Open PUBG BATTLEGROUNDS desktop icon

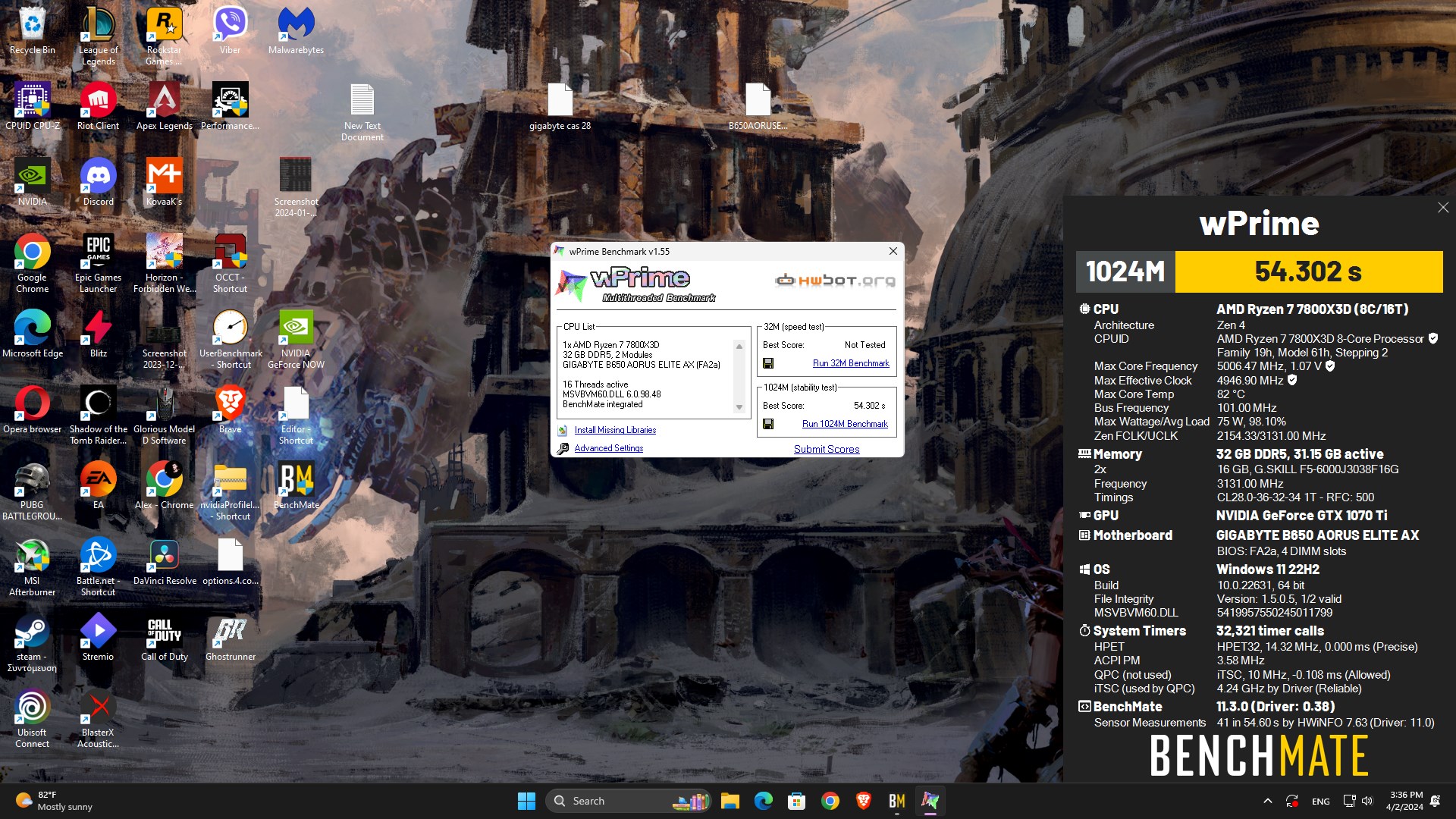[33, 491]
